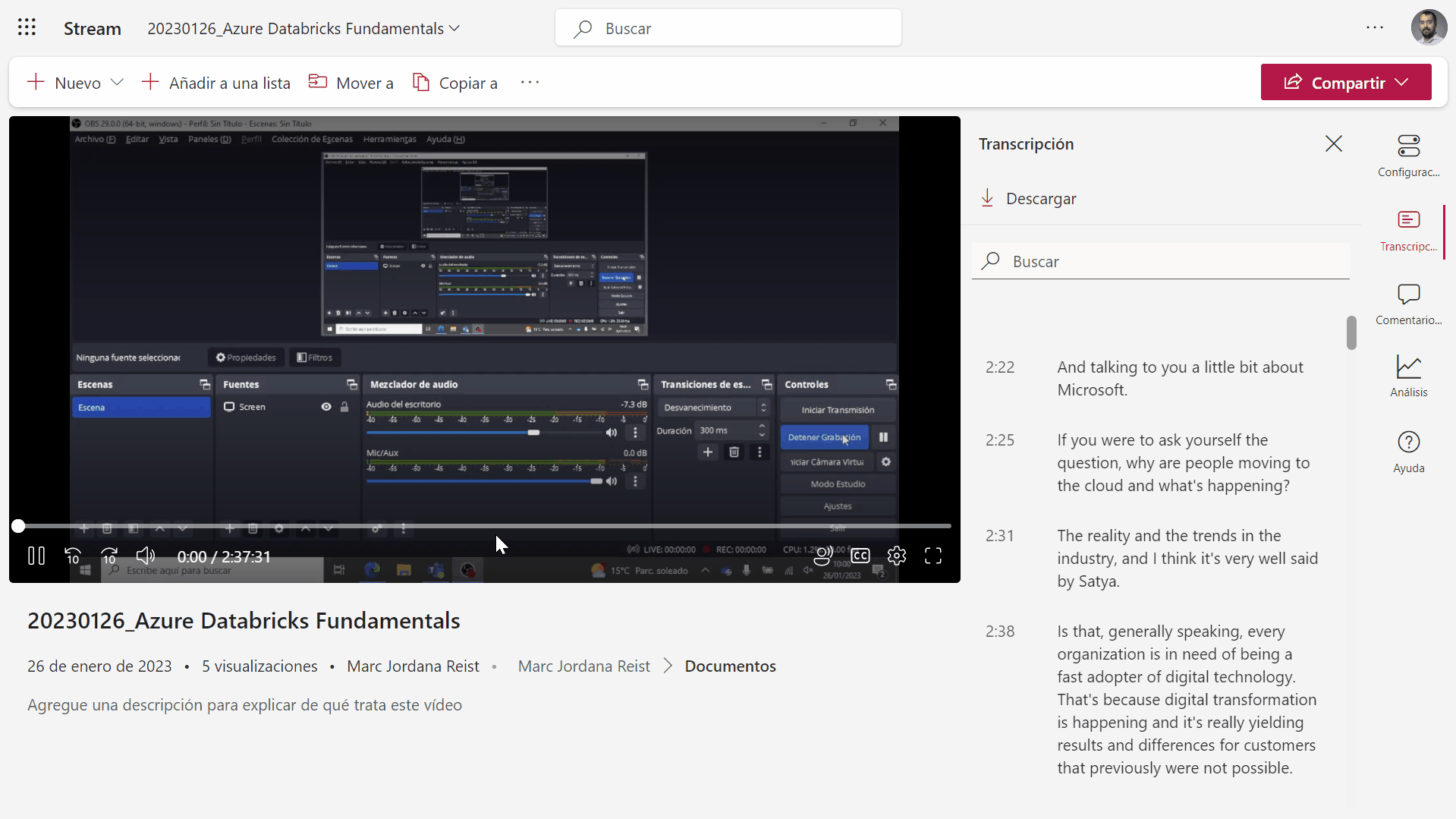
Task: Pop out Escenas dock icon in OBS
Action: tap(205, 385)
